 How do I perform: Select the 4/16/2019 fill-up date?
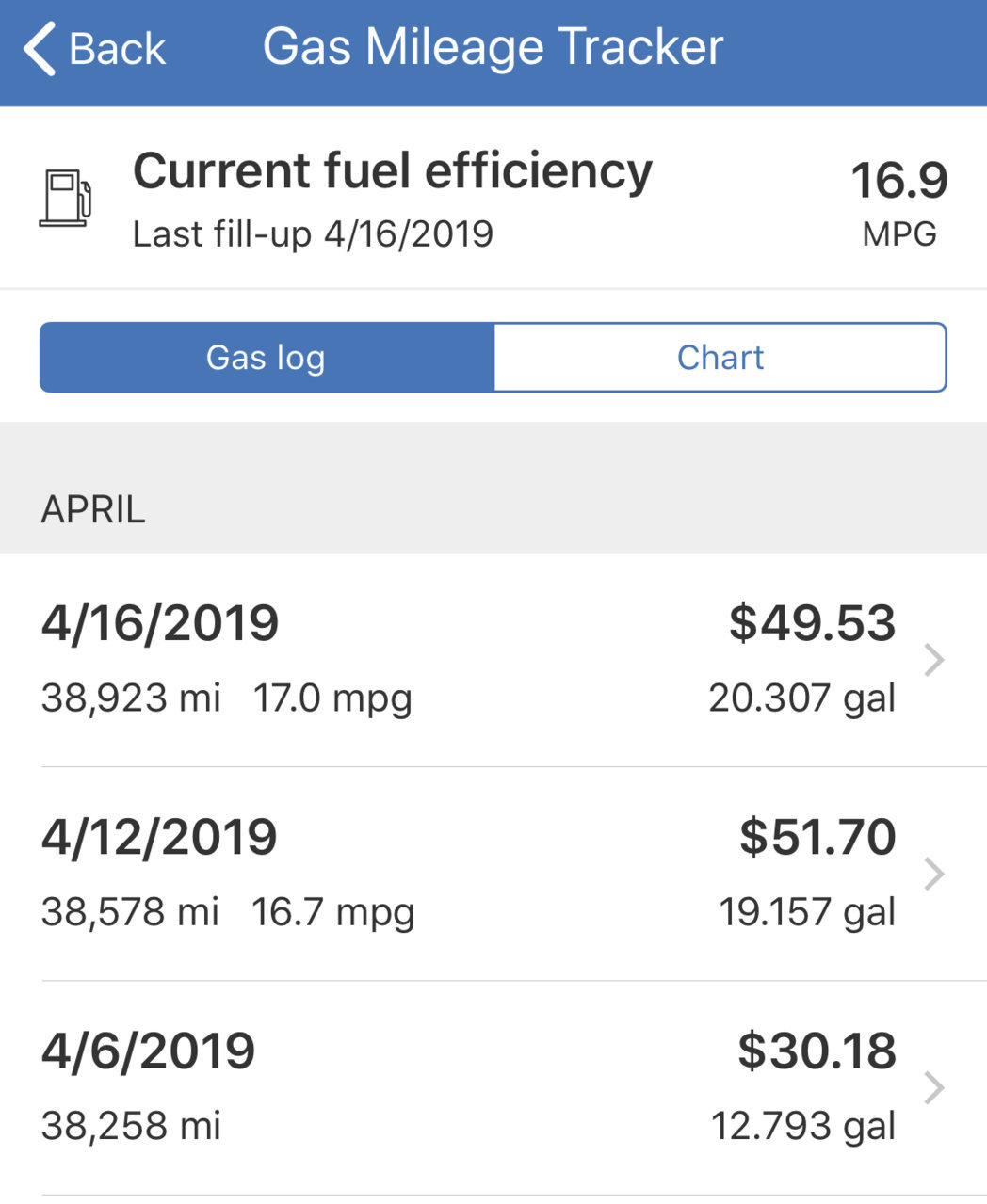160,623
